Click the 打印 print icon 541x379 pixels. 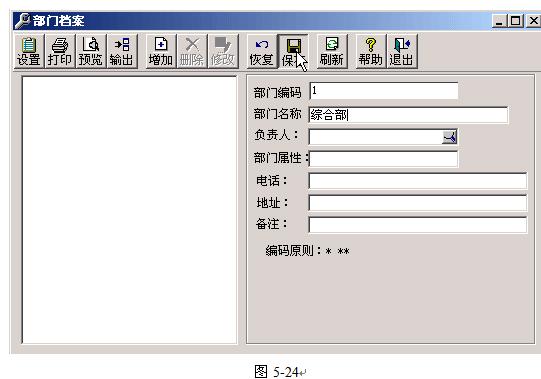click(60, 51)
